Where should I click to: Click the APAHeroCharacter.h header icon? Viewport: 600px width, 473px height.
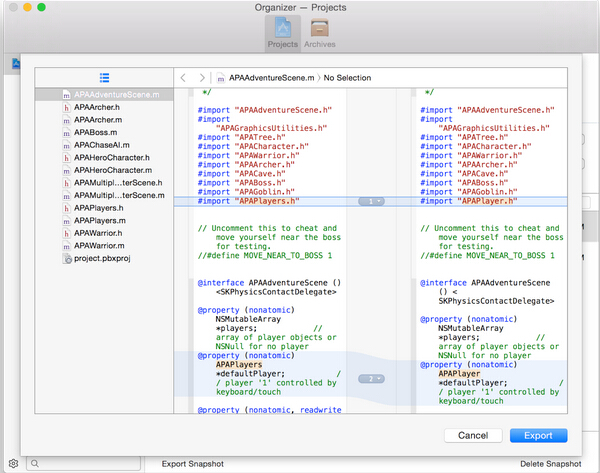coord(66,157)
